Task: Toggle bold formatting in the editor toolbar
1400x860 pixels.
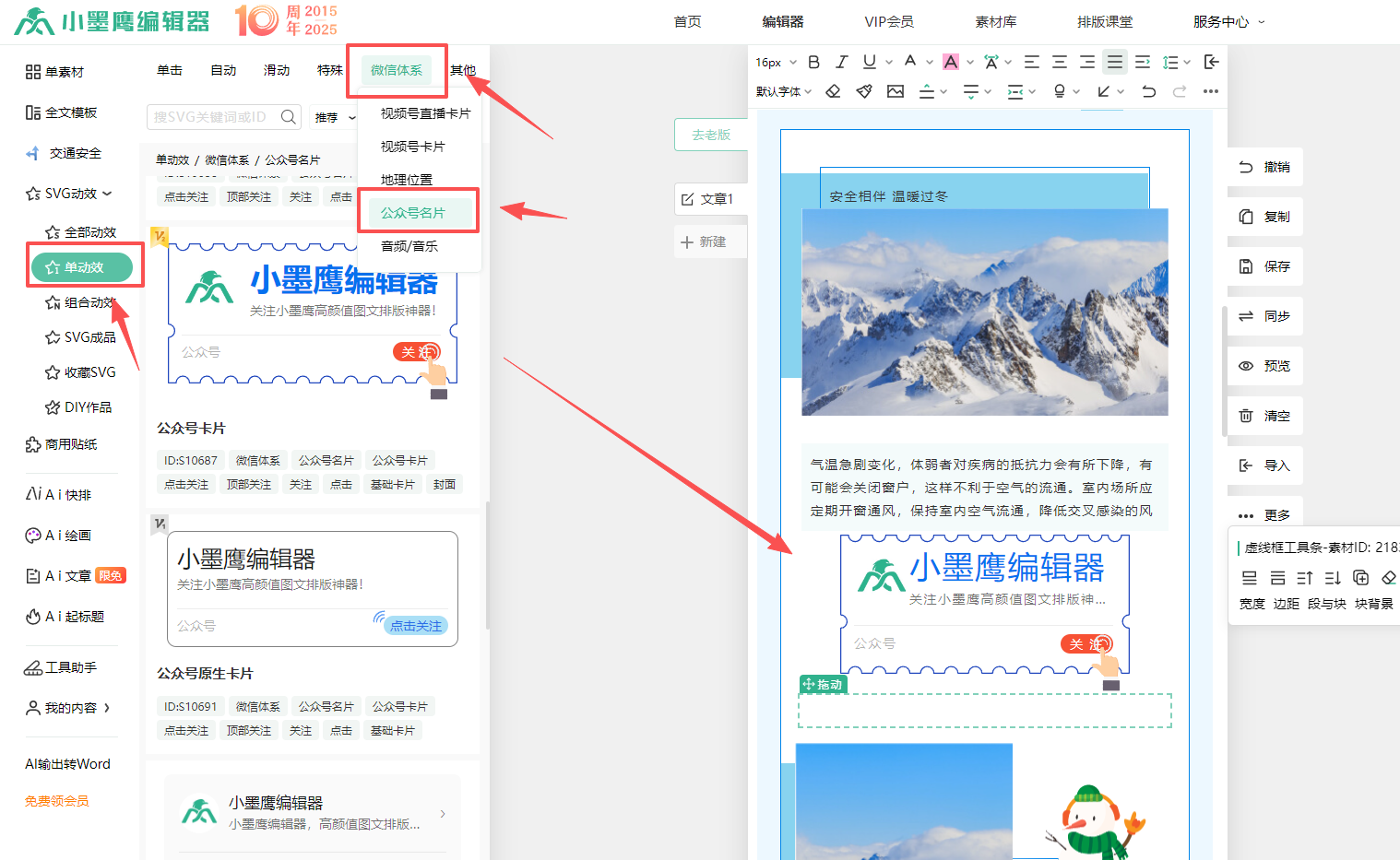Action: click(813, 62)
